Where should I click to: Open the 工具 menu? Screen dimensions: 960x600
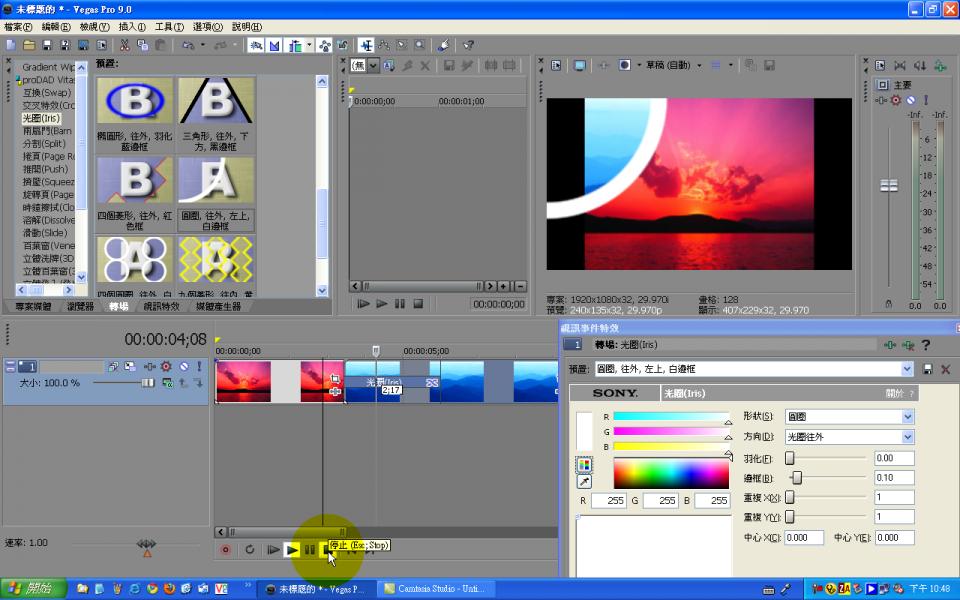pos(168,26)
